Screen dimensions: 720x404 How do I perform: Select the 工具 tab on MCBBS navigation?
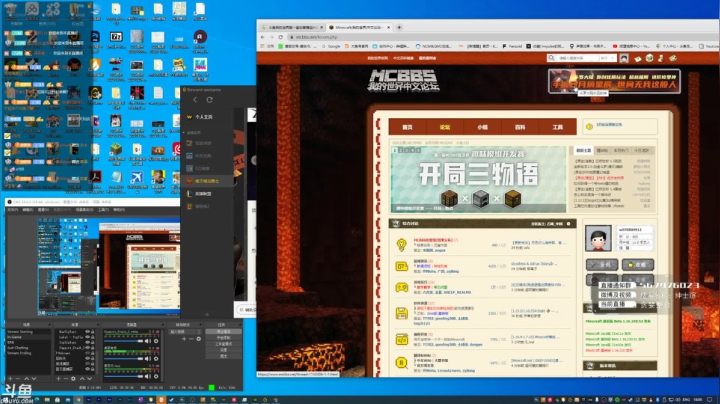click(557, 127)
